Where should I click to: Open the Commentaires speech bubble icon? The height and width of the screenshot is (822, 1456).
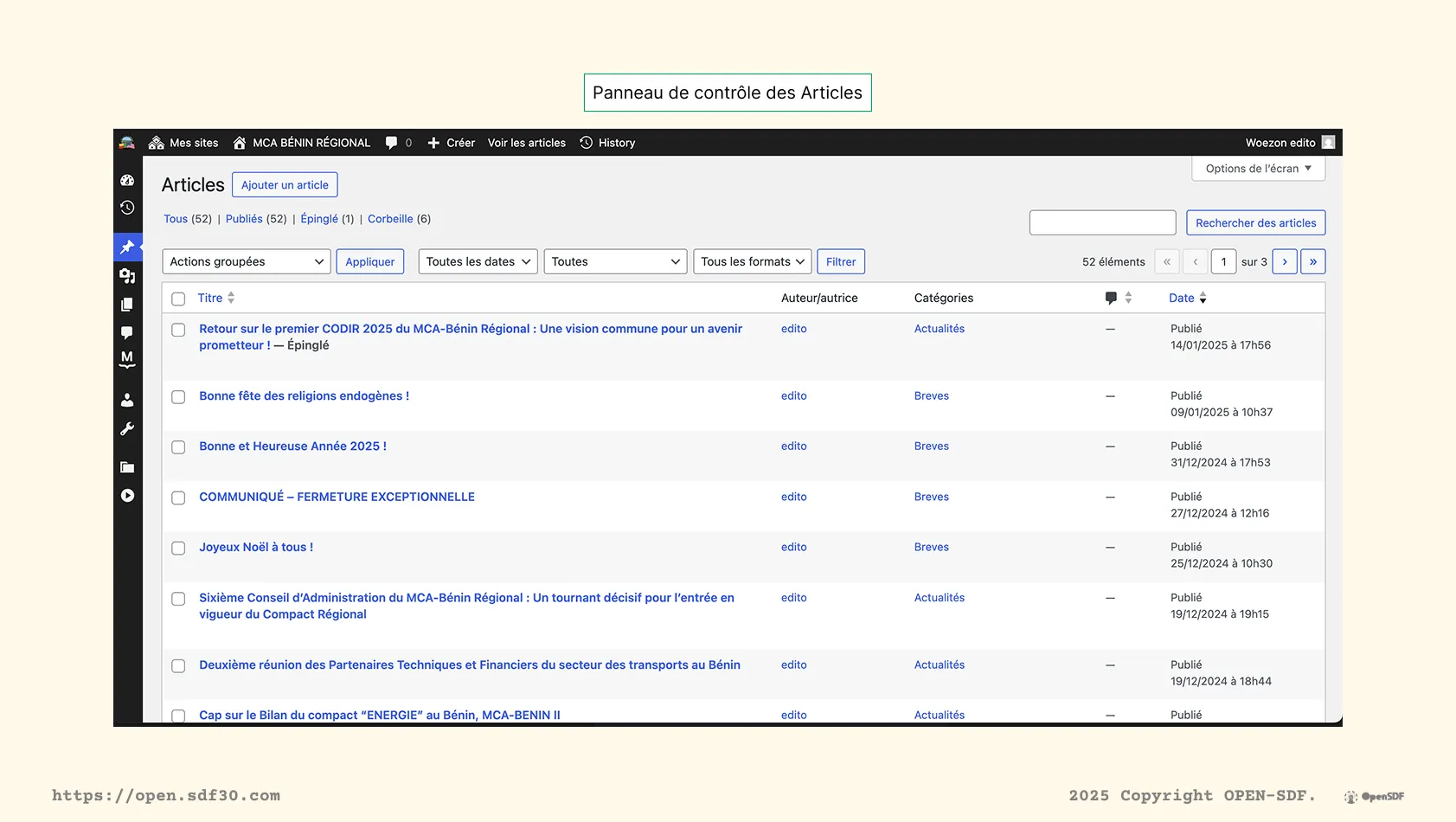(127, 333)
